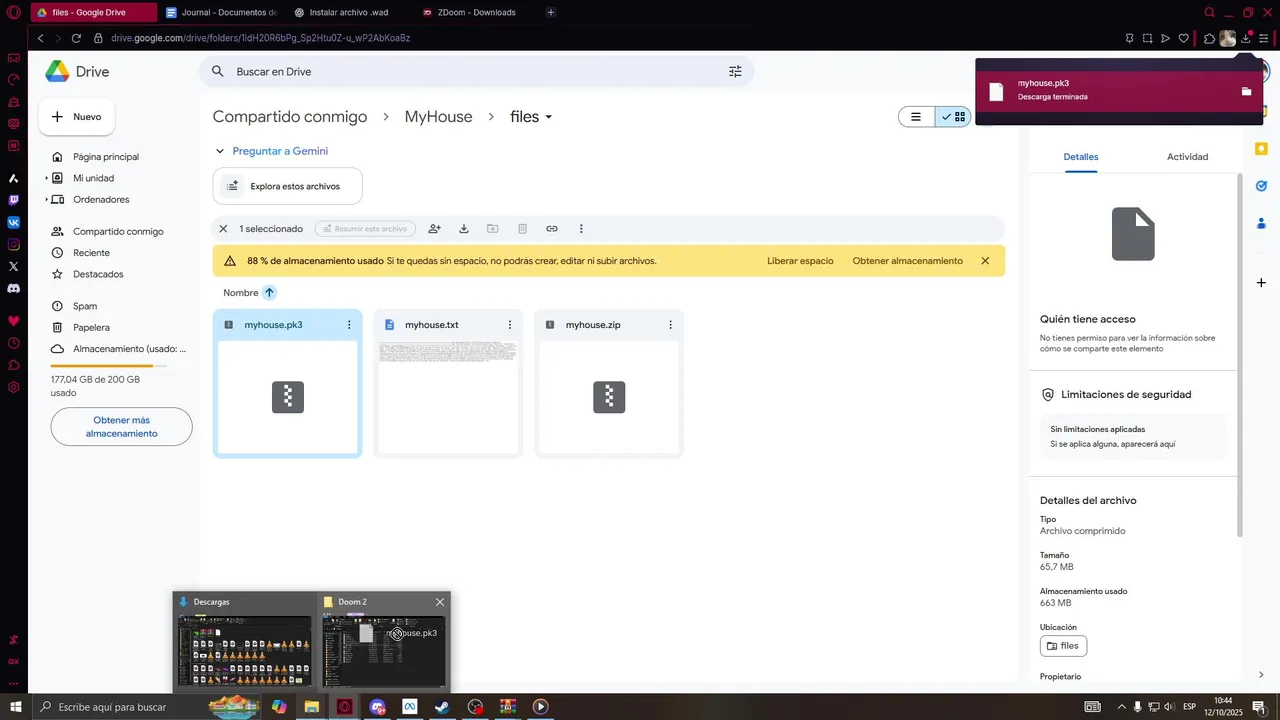This screenshot has width=1280, height=720.
Task: Open Opera snapshot tool icon
Action: tap(1147, 38)
